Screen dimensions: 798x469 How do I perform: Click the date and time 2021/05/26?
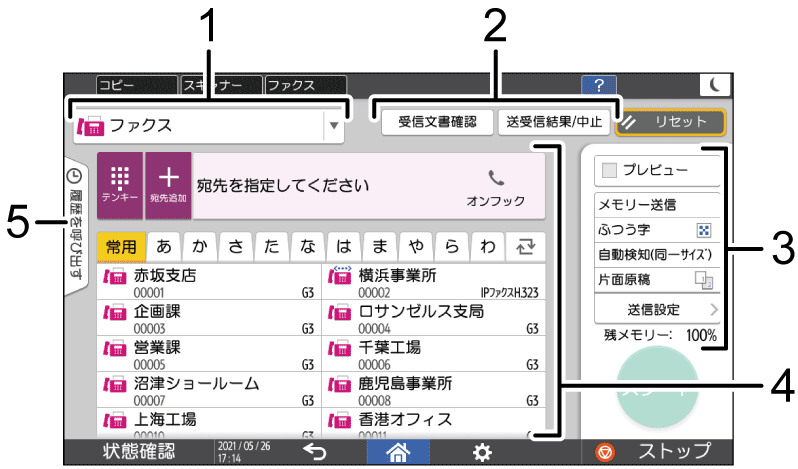244,452
